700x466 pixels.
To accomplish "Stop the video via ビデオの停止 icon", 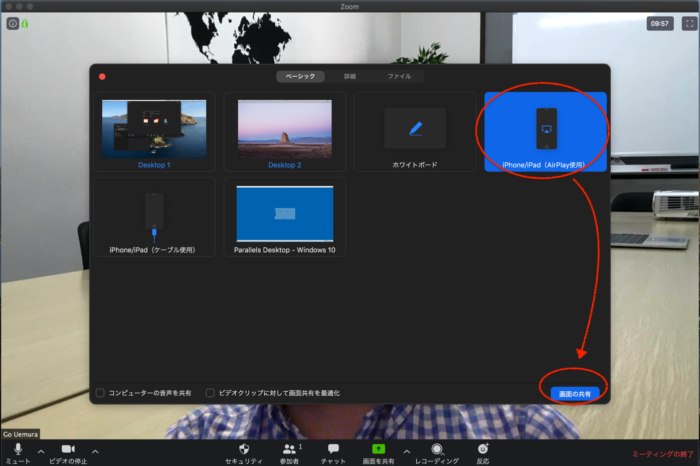I will [x=68, y=449].
